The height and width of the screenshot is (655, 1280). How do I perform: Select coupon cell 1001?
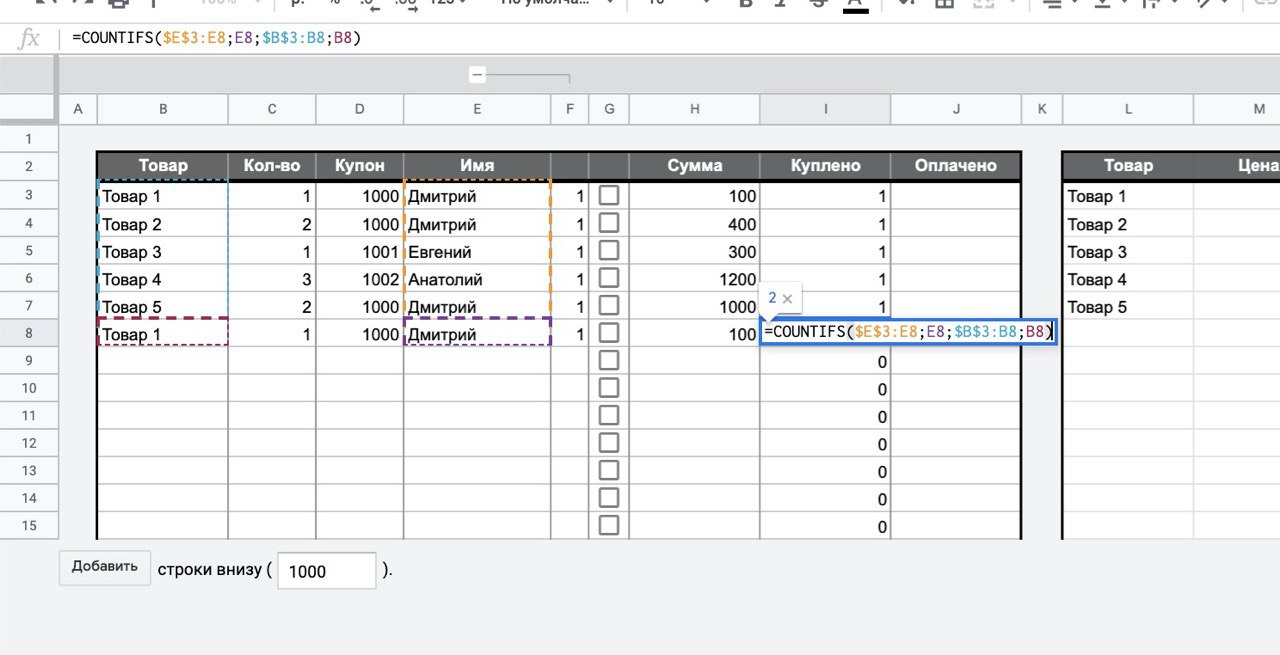(360, 252)
